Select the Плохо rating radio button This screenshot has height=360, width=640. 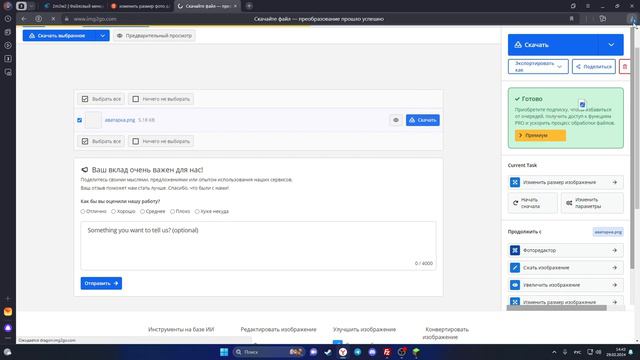pyautogui.click(x=172, y=211)
